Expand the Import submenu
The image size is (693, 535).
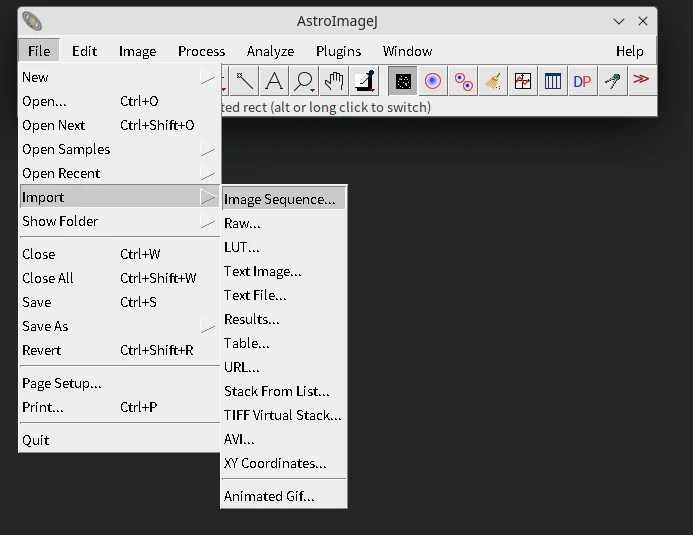click(x=119, y=197)
